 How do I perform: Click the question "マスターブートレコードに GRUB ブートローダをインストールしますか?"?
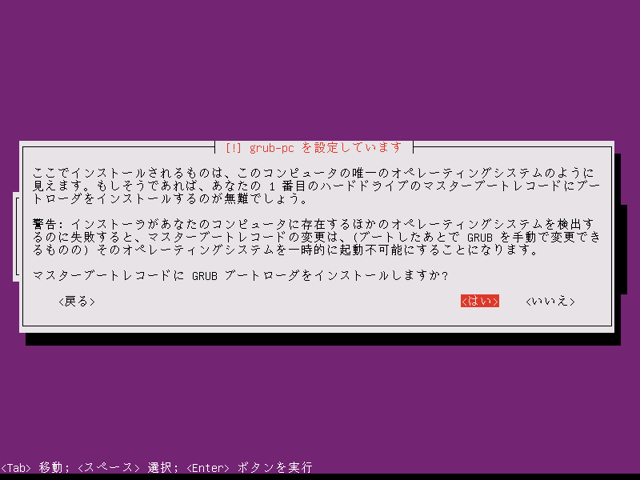(x=240, y=276)
